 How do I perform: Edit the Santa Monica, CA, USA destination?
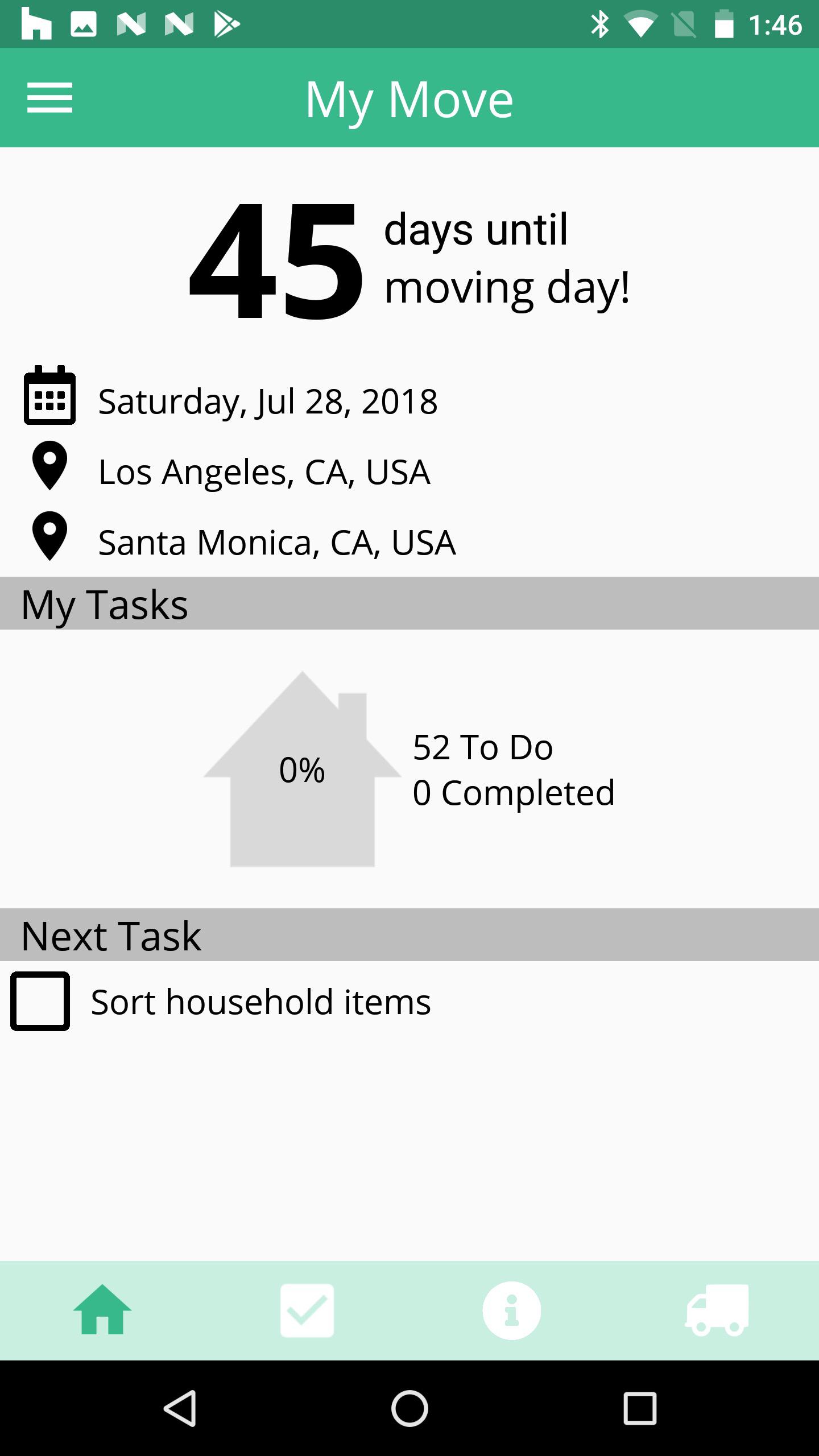277,543
